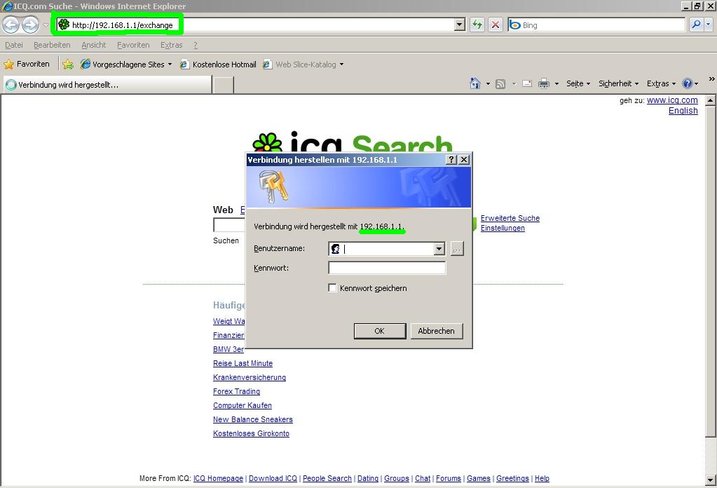Image resolution: width=717 pixels, height=488 pixels.
Task: Open the Datei menu
Action: 14,45
